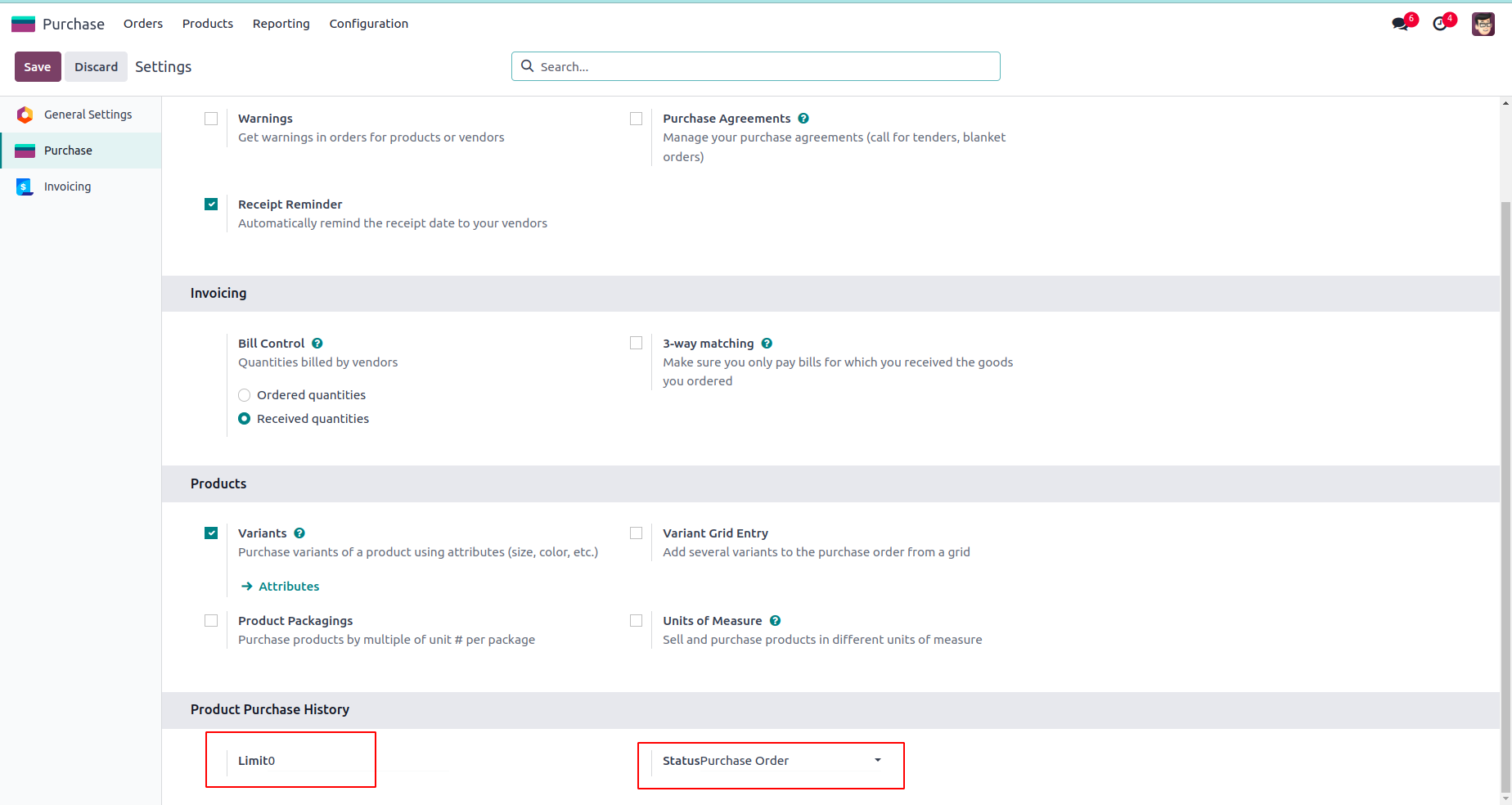Enable the Warnings checkbox
Image resolution: width=1512 pixels, height=805 pixels.
click(211, 119)
